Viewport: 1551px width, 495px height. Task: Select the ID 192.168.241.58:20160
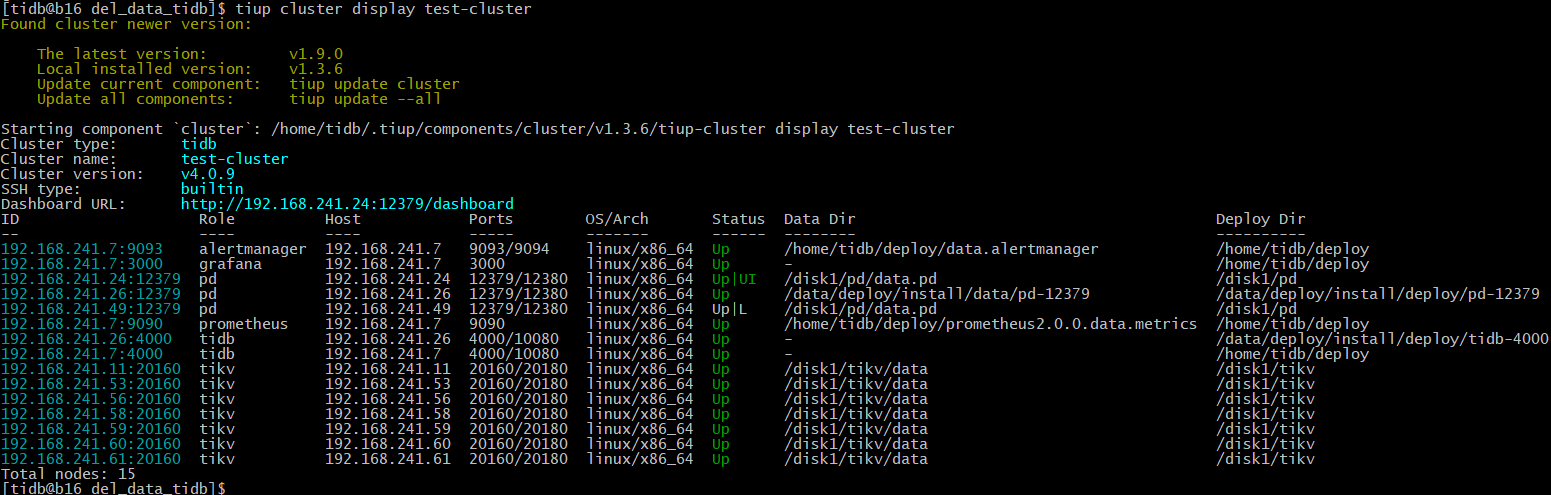[x=91, y=414]
